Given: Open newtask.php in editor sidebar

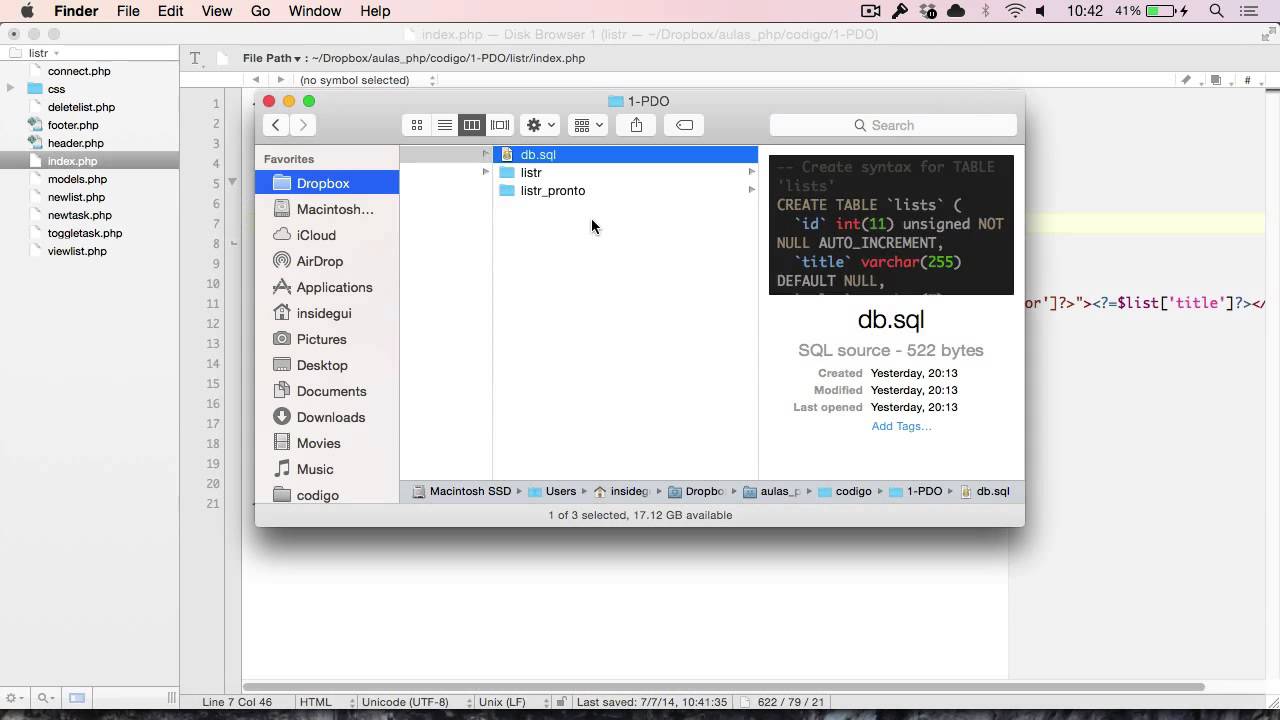Looking at the screenshot, I should click(x=80, y=215).
